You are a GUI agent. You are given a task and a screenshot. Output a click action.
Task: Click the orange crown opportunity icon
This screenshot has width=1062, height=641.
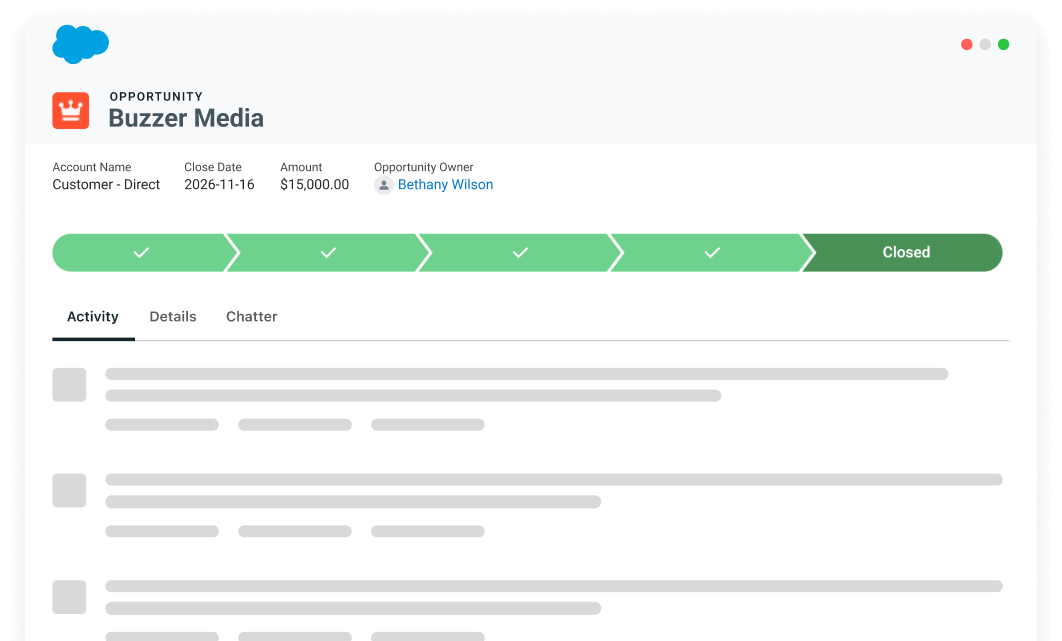70,110
